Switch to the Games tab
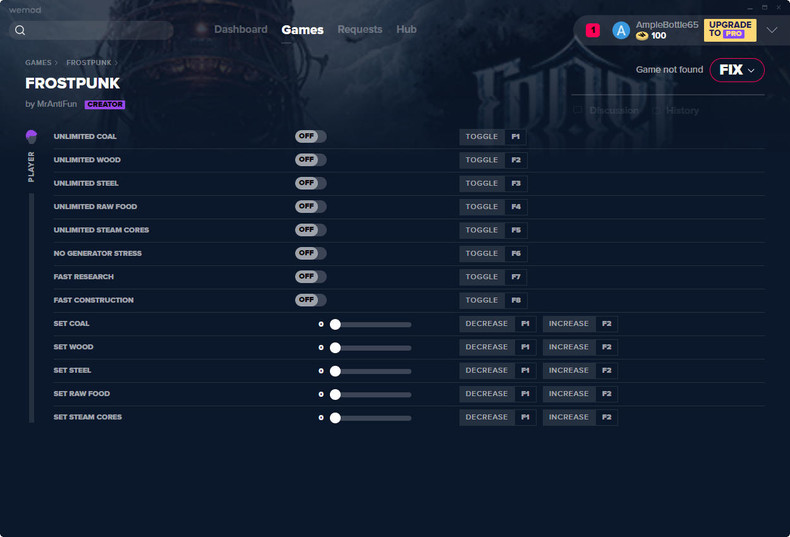 tap(302, 30)
